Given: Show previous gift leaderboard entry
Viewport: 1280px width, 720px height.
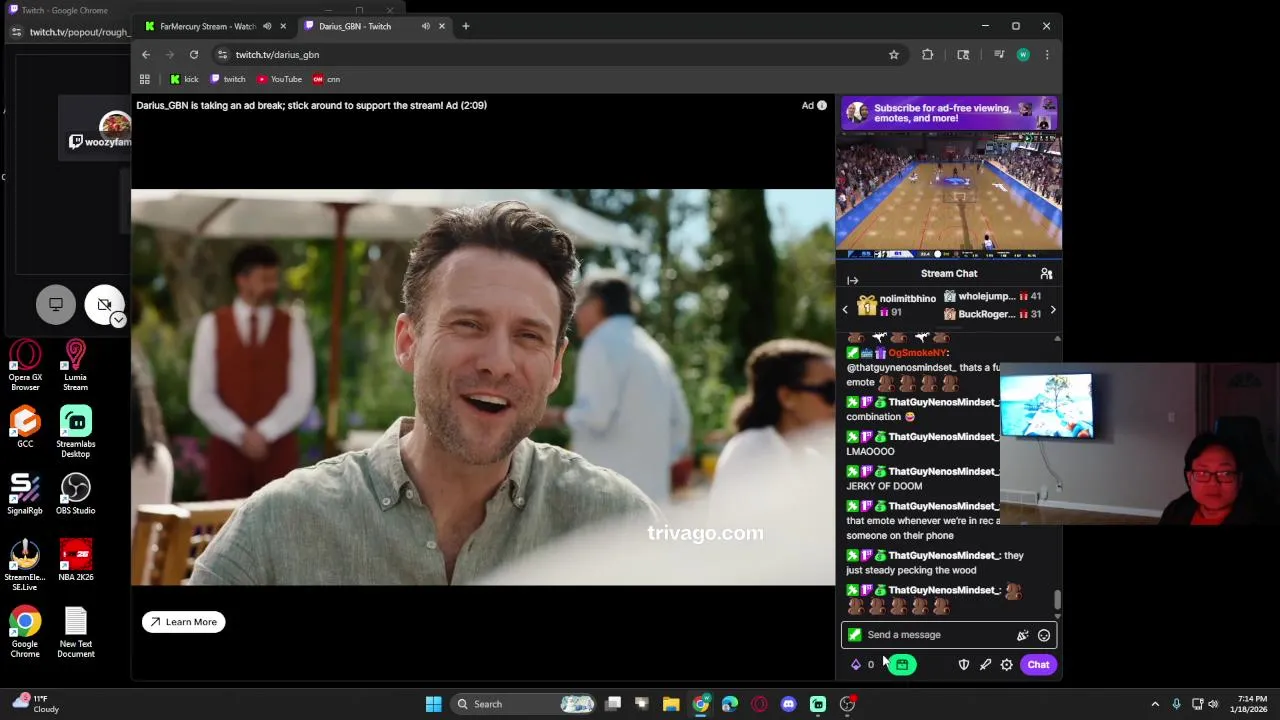Looking at the screenshot, I should [x=845, y=310].
